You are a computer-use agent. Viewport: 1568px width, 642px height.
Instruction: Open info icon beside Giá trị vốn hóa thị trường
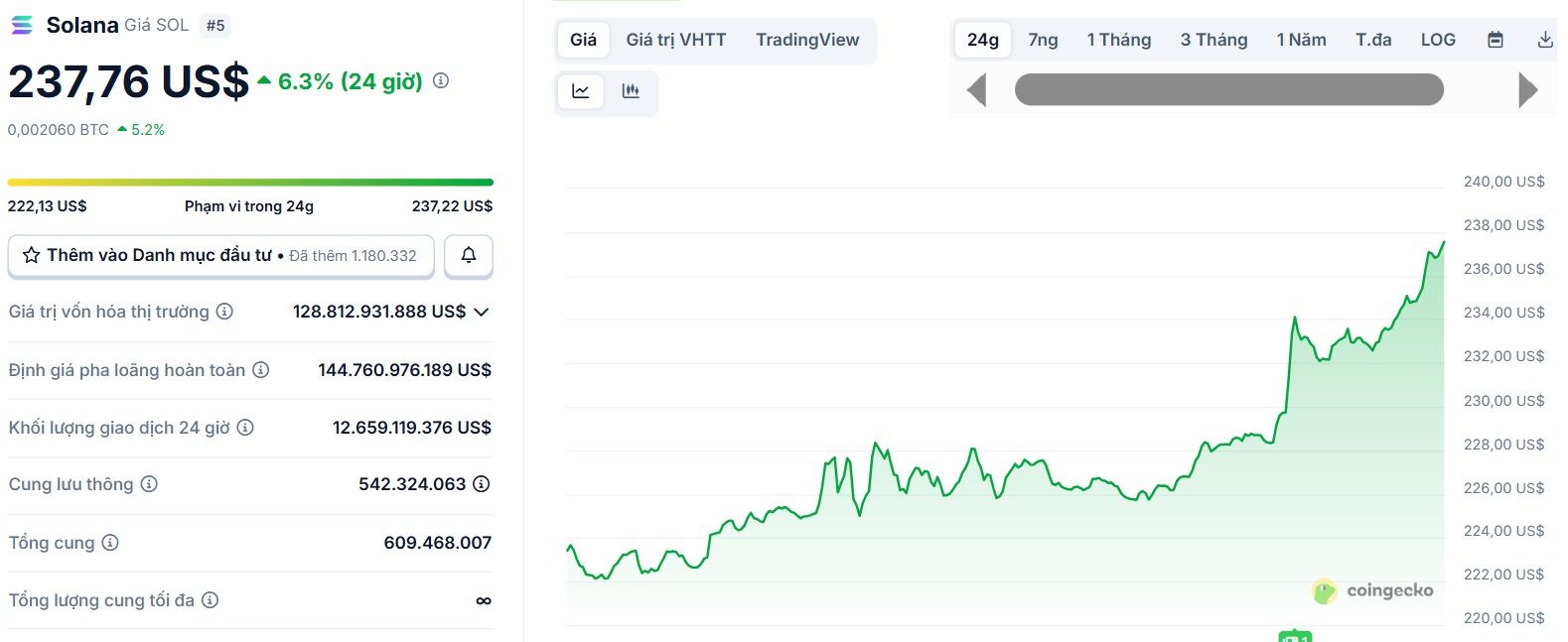224,312
